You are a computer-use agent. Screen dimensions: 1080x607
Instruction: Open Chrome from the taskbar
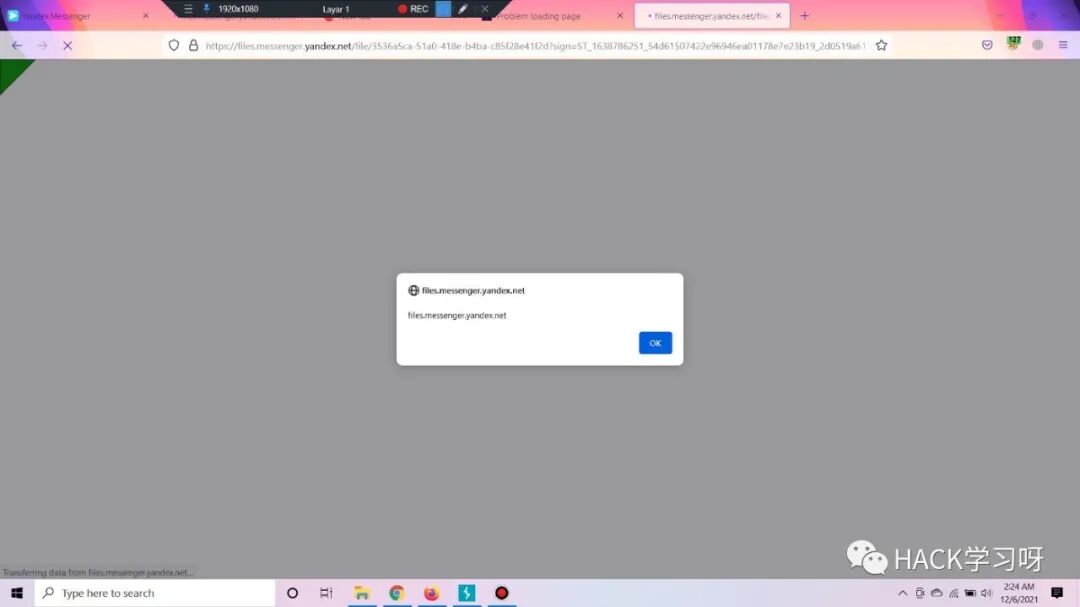396,593
